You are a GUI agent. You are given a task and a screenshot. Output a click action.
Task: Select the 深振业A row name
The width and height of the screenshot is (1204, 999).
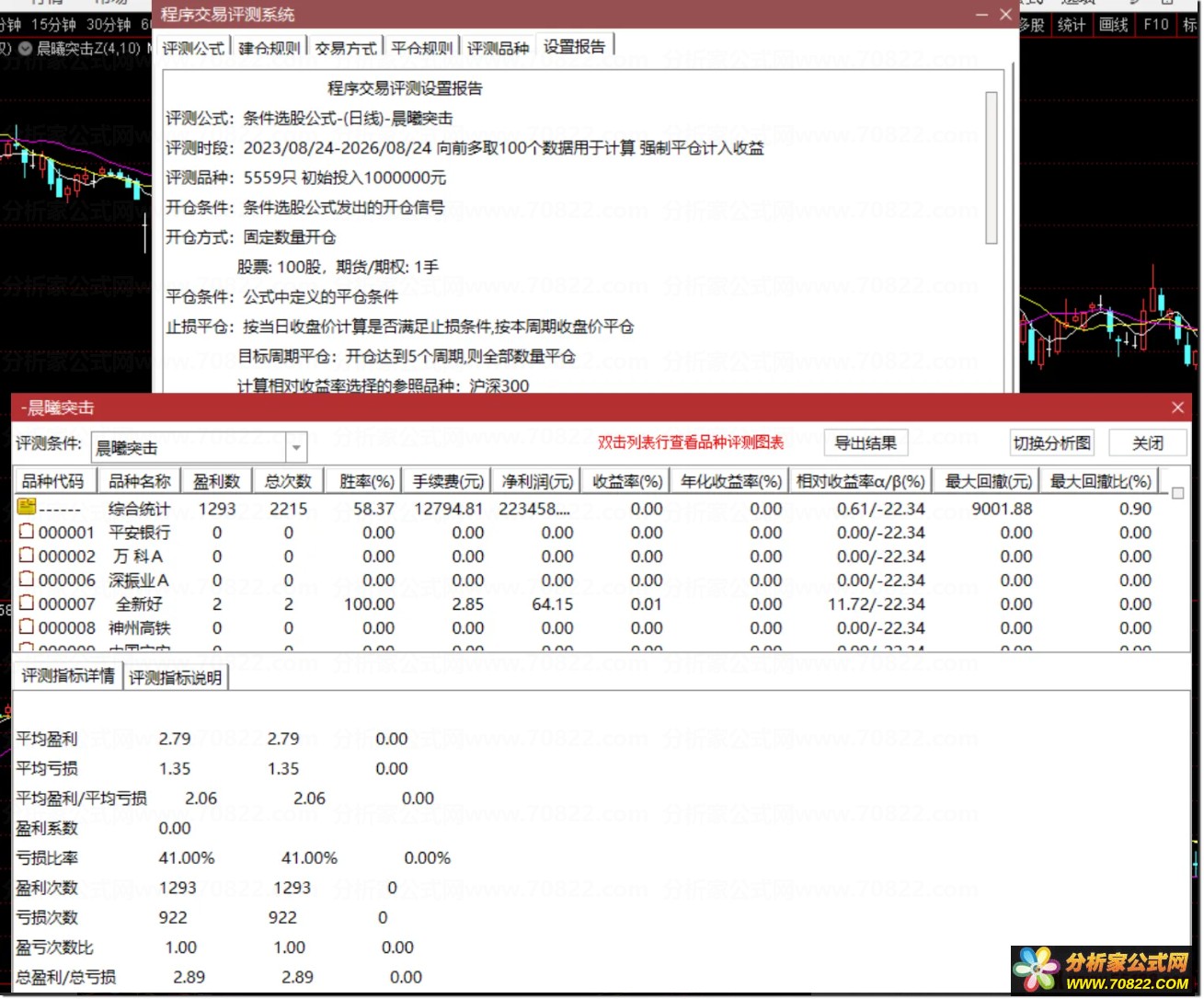[139, 580]
